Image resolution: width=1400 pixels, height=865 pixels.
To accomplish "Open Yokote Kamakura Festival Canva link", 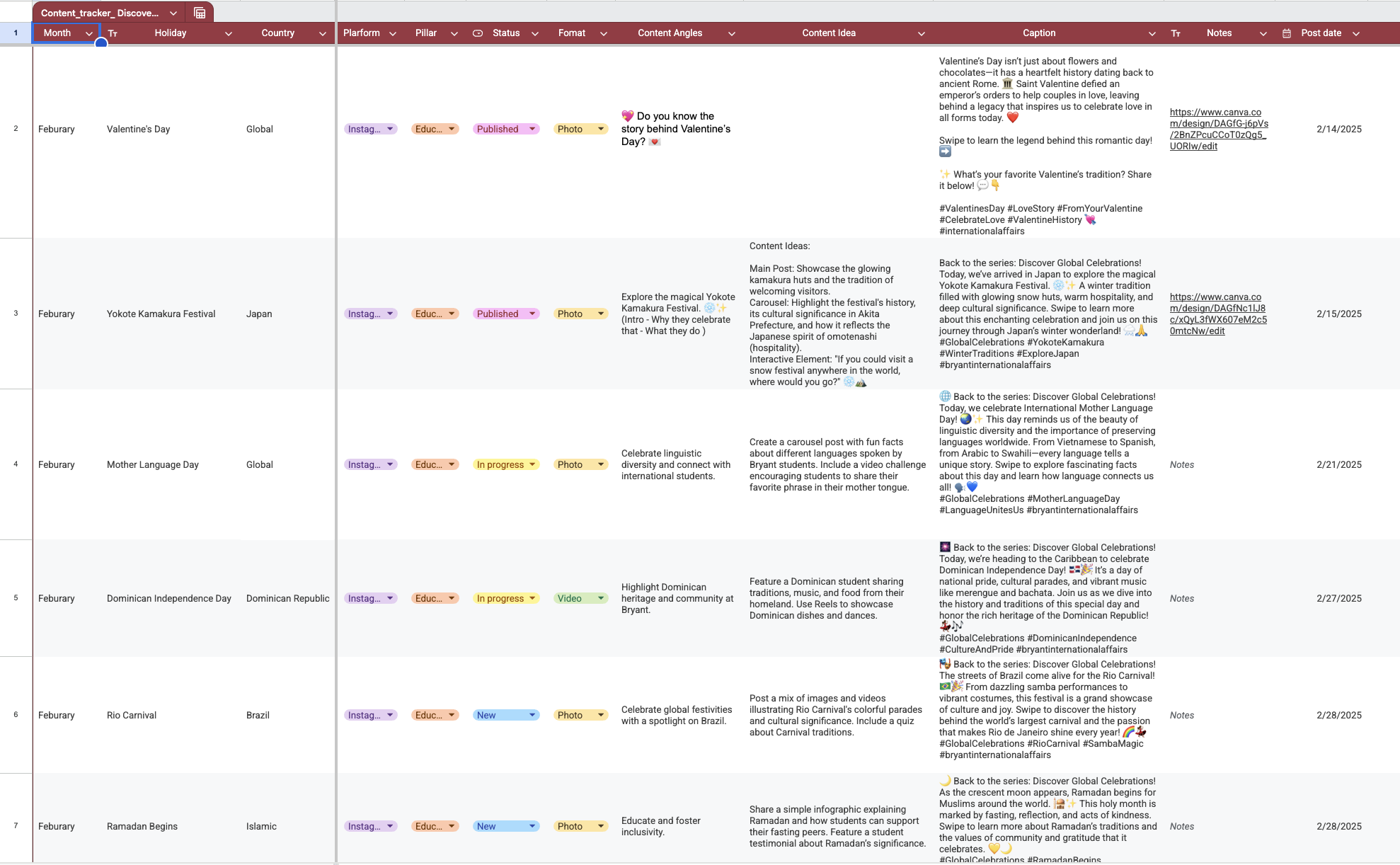I will (x=1218, y=314).
